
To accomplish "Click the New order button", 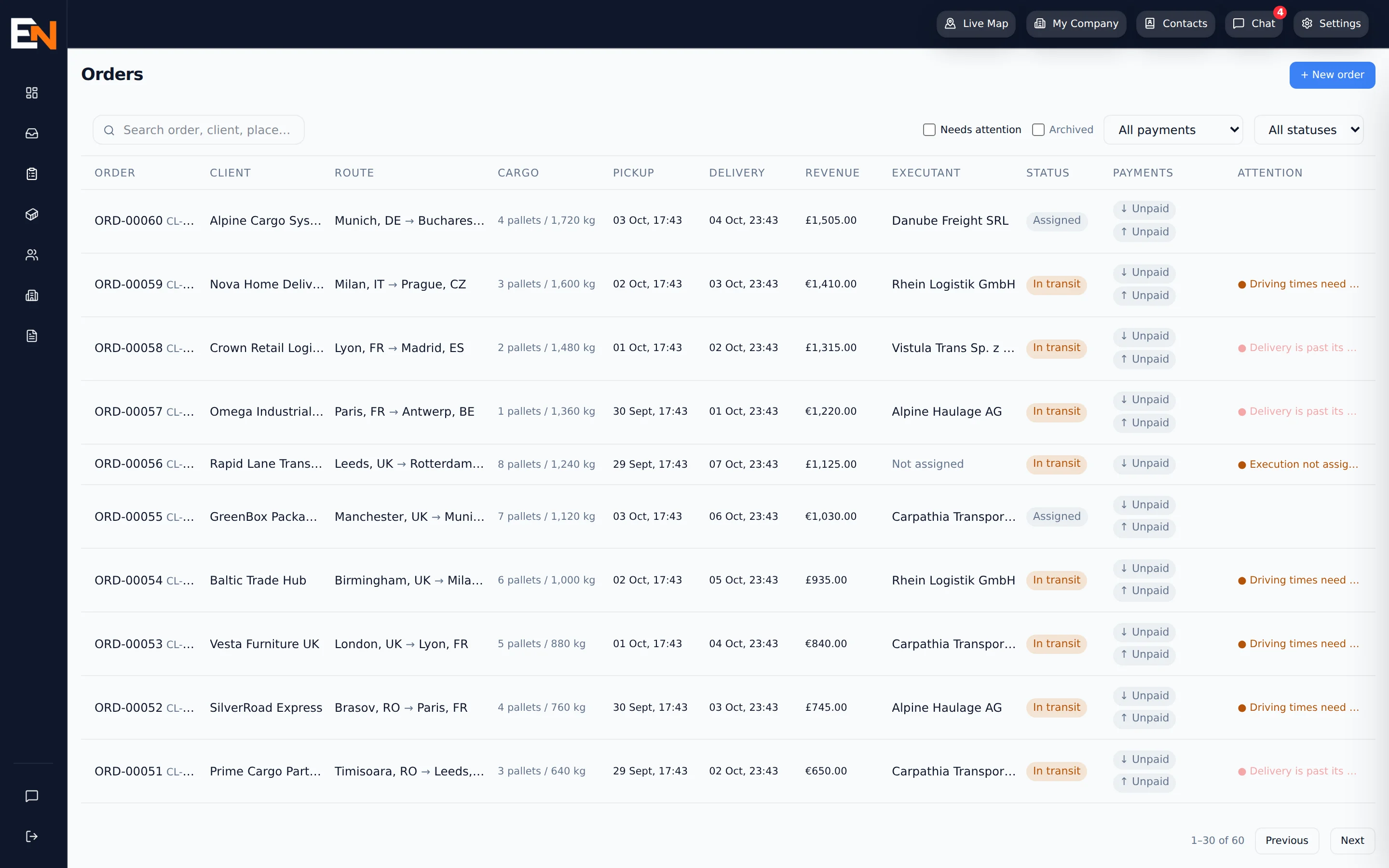I will [1332, 75].
